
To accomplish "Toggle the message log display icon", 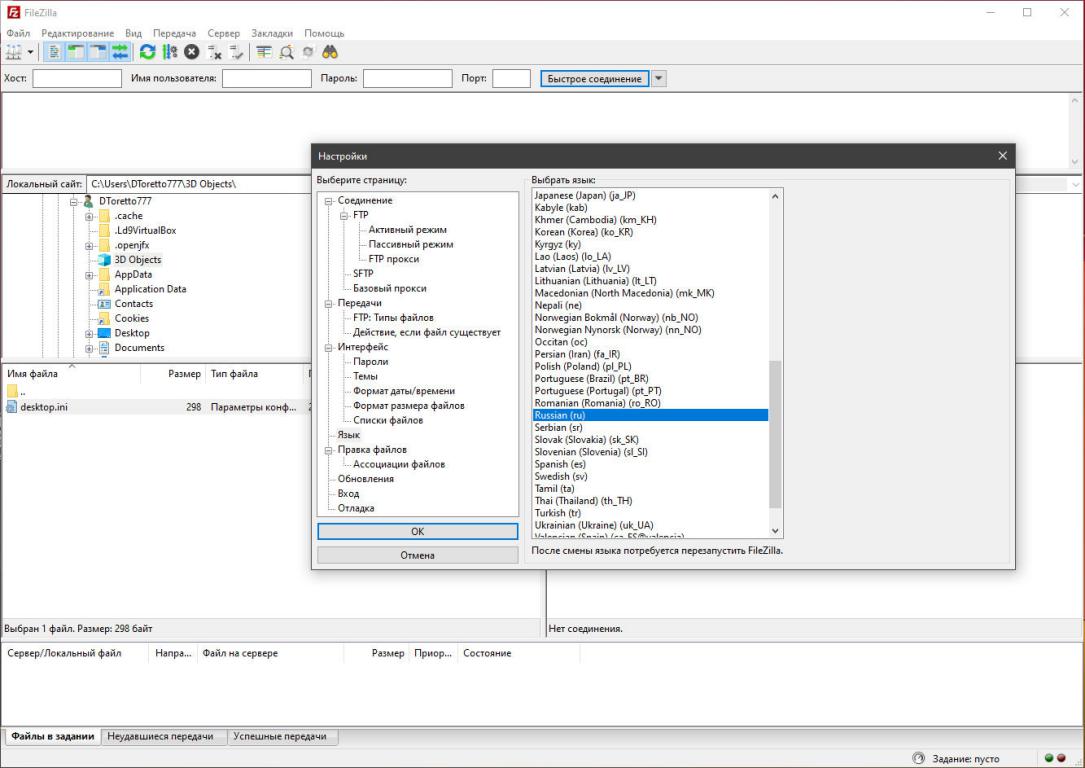I will (x=54, y=52).
